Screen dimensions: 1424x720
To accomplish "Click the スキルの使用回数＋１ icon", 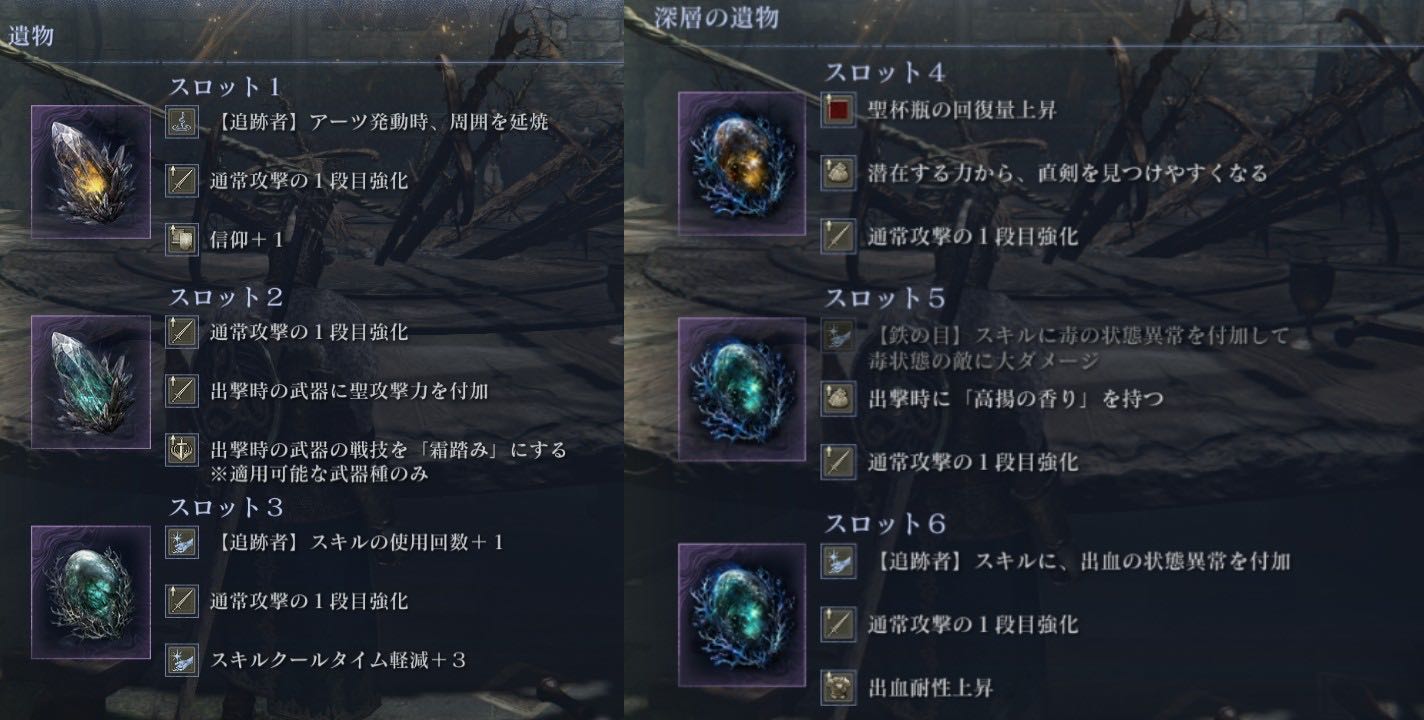I will [182, 542].
